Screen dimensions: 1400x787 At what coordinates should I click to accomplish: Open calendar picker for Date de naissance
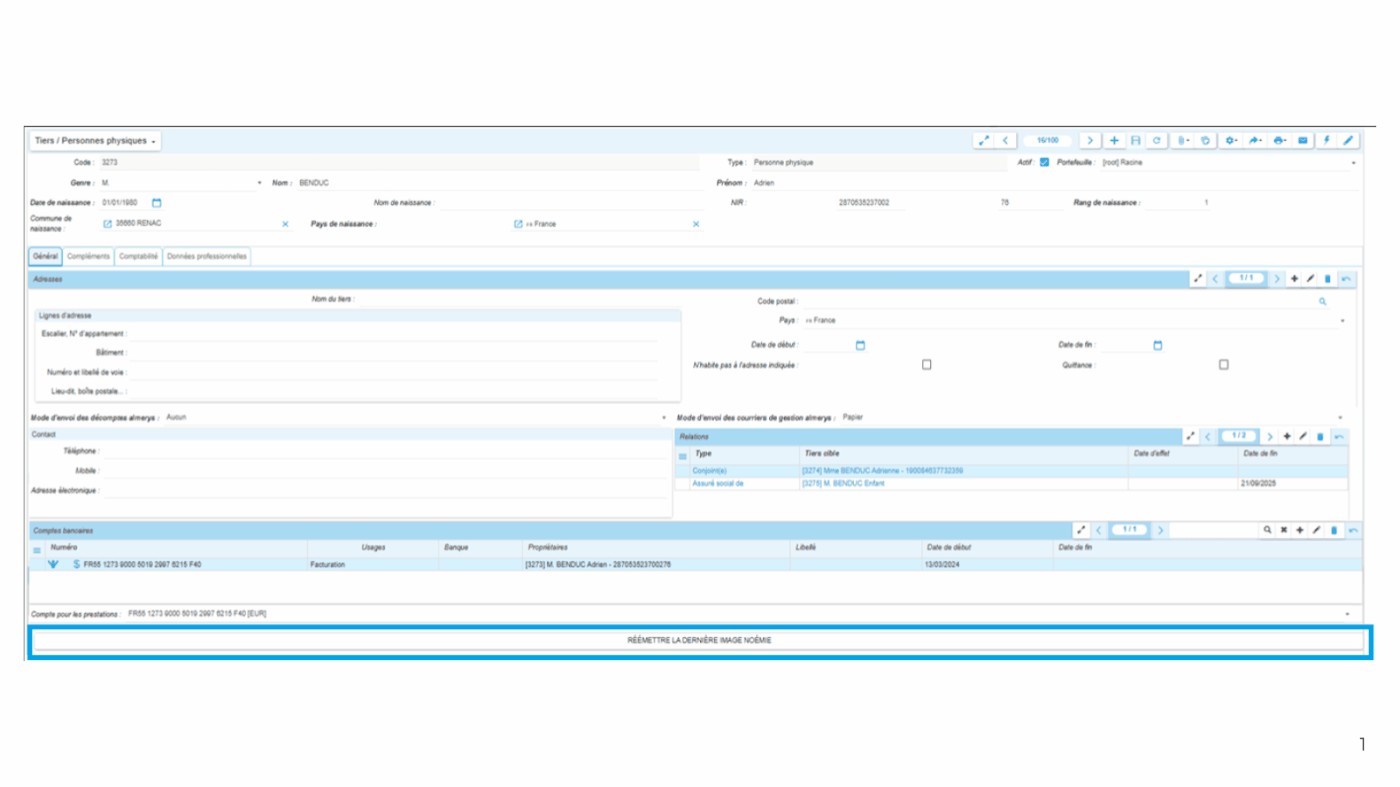tap(157, 203)
